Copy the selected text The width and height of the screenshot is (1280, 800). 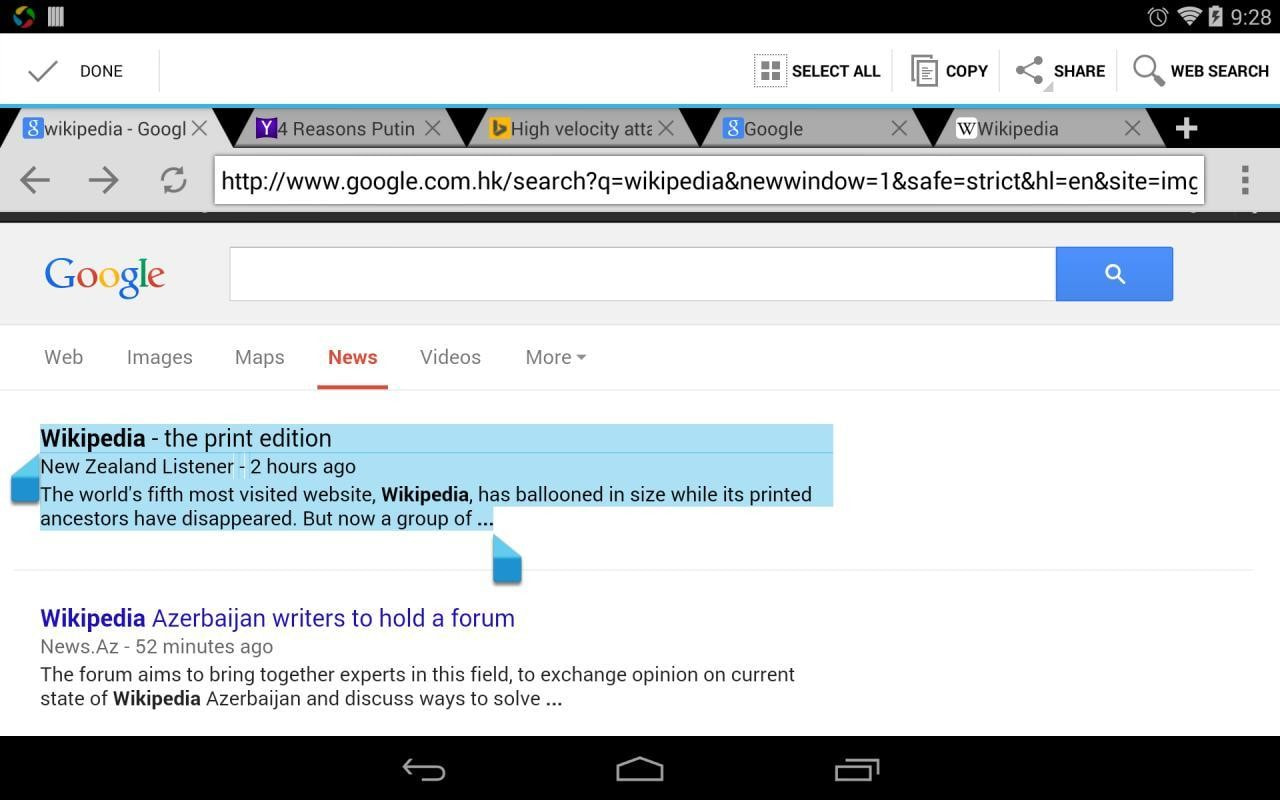click(x=949, y=71)
